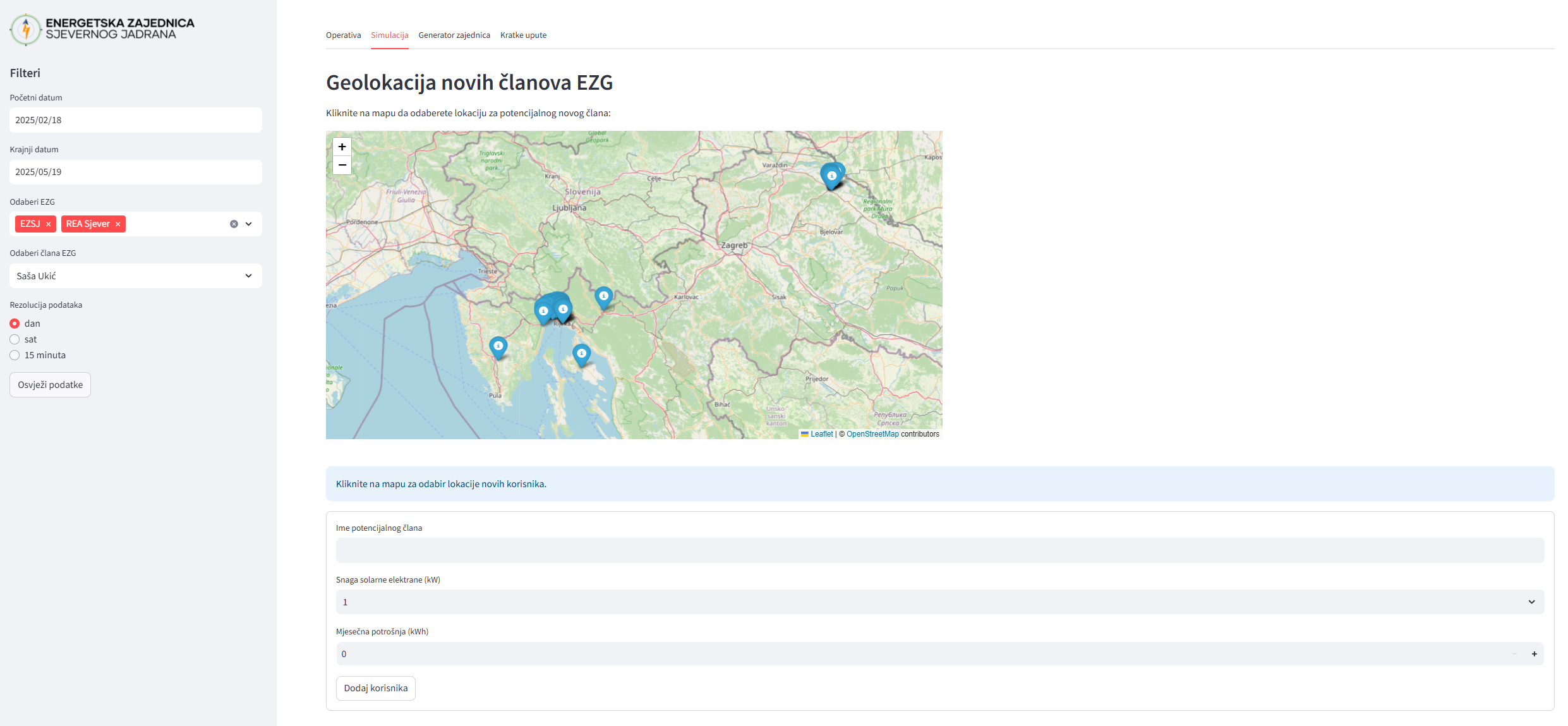Clear all selected EZG values
Screen dimensions: 1568x726
(234, 224)
